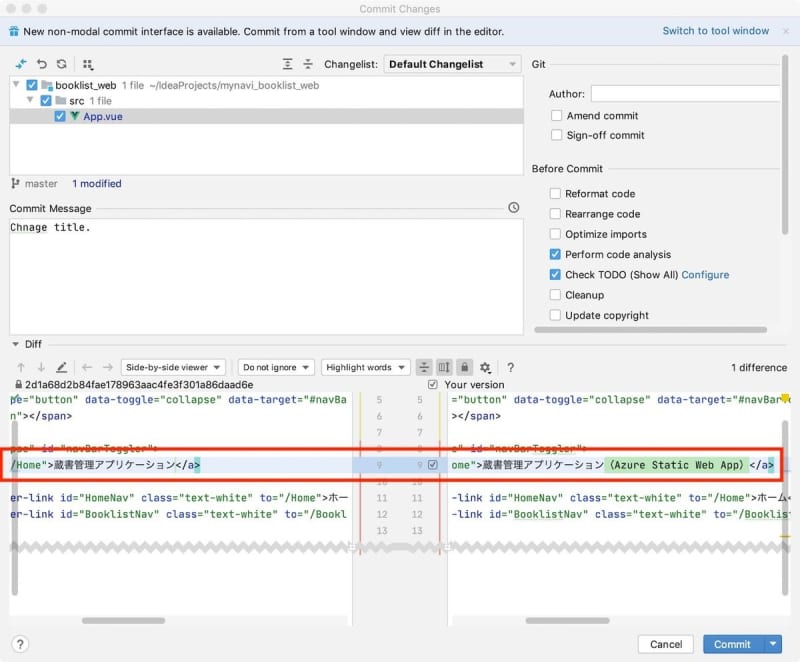Click the master branch icon

click(x=15, y=184)
